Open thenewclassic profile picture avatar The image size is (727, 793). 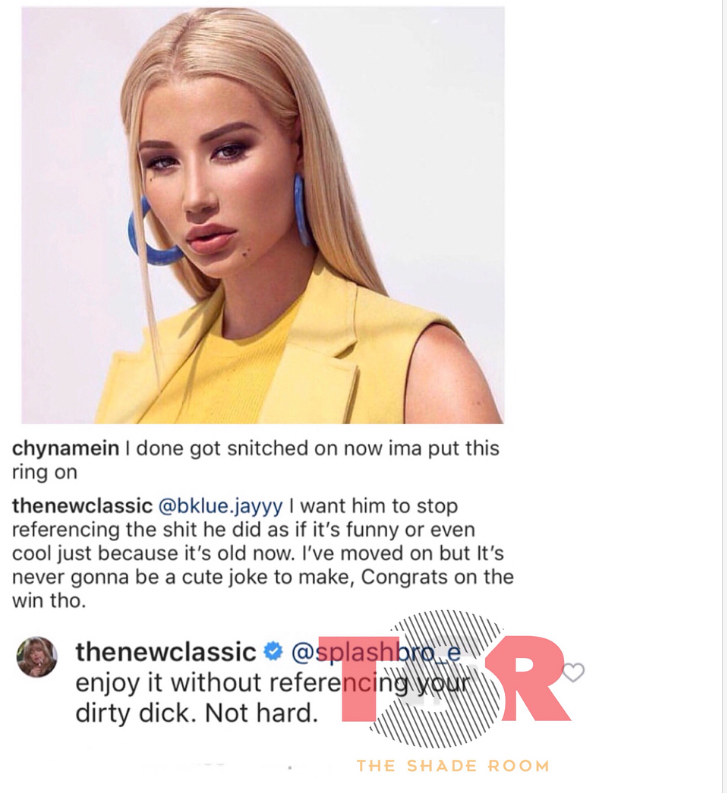tap(36, 656)
